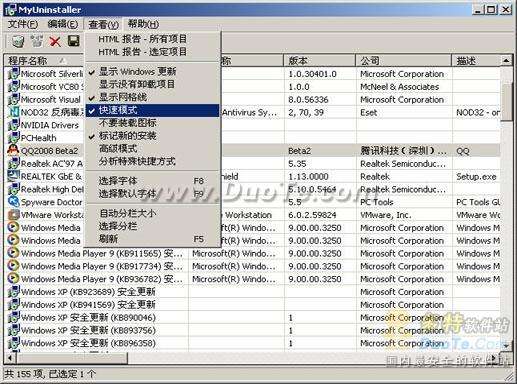The width and height of the screenshot is (517, 384).
Task: Click the floppy disk save toolbar icon
Action: pos(74,41)
